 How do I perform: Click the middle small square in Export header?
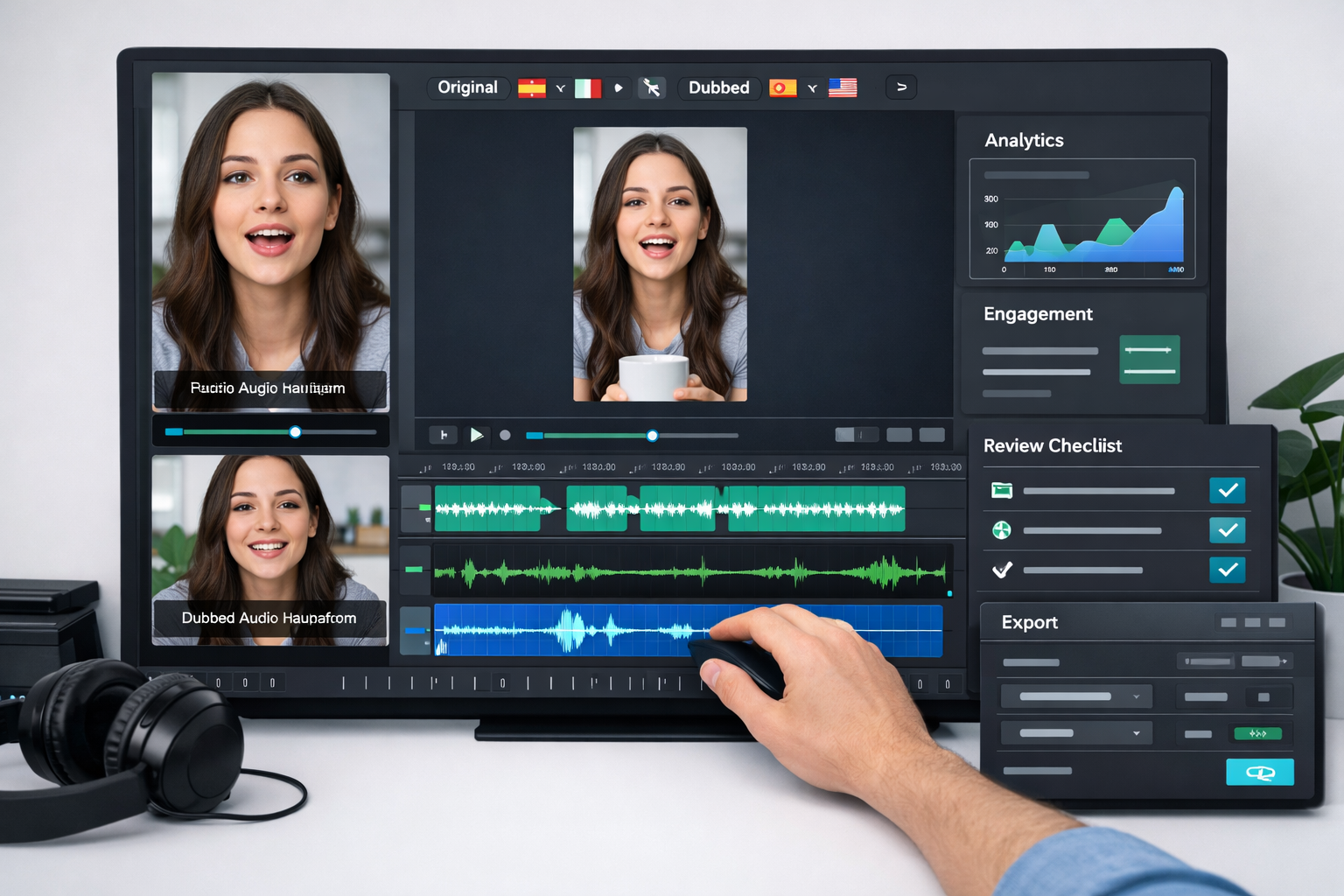(x=1252, y=622)
